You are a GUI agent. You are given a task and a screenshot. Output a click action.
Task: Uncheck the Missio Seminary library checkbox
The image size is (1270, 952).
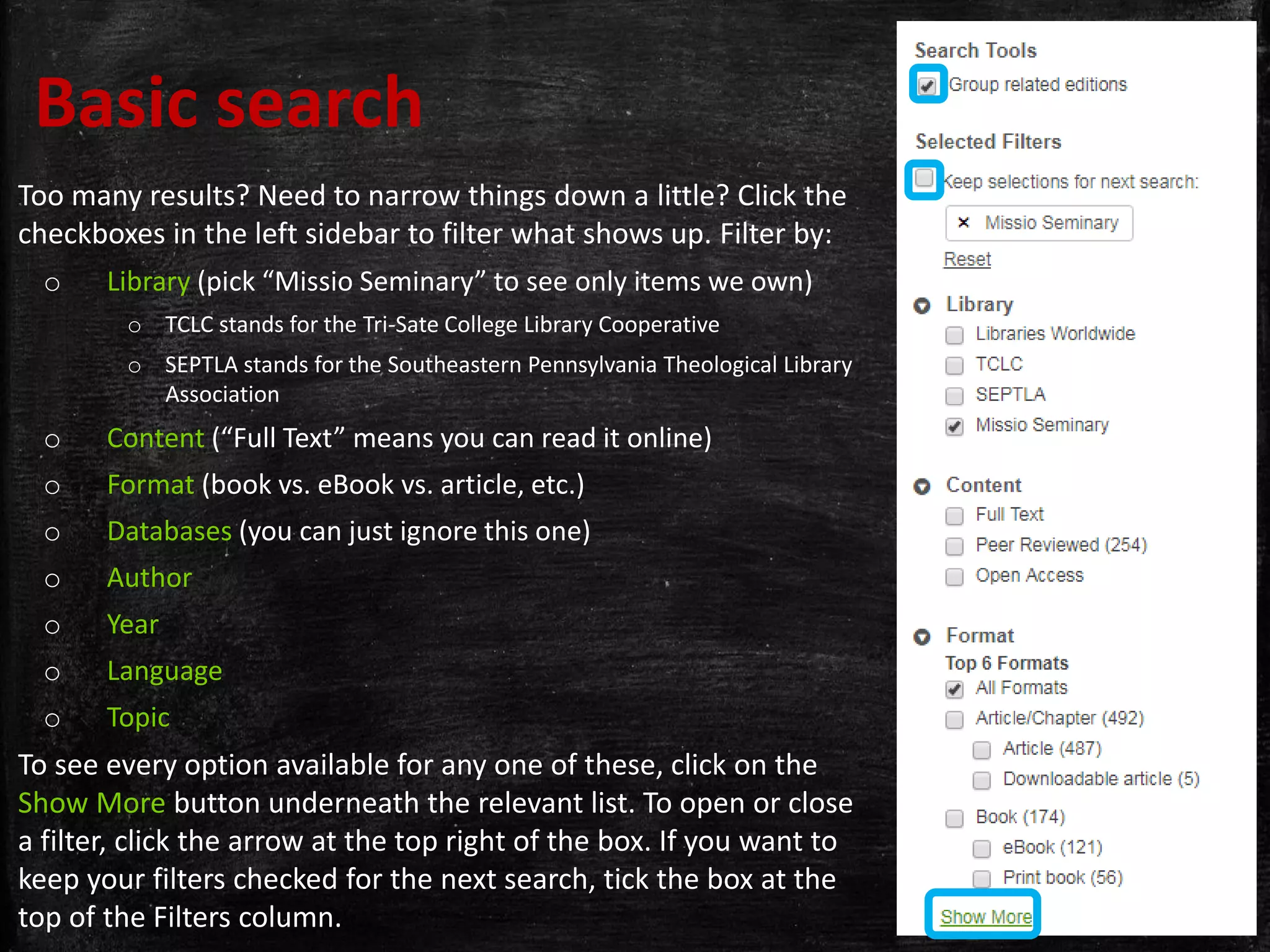[x=954, y=426]
